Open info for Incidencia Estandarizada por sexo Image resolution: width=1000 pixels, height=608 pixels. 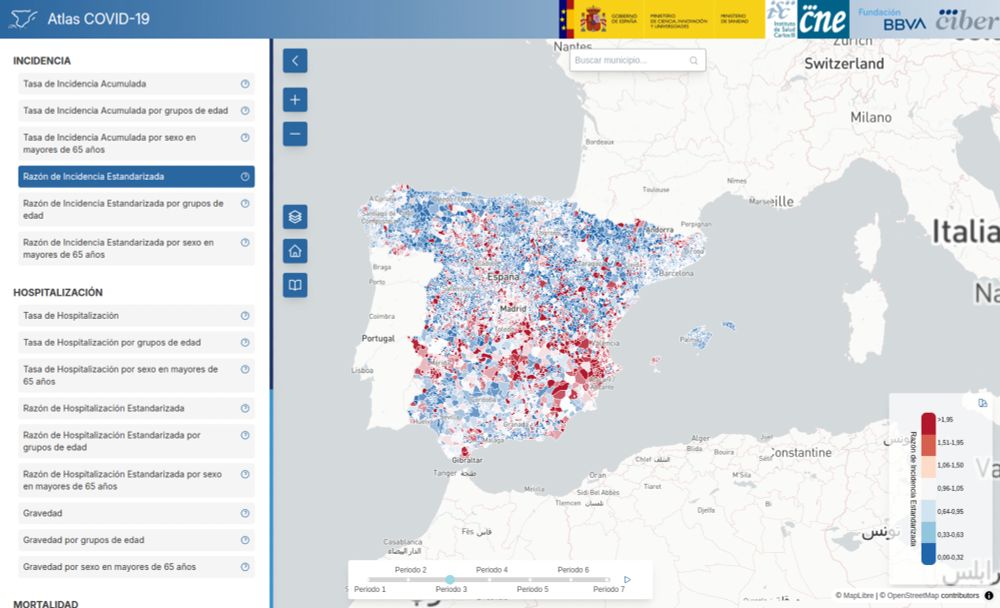click(x=245, y=242)
